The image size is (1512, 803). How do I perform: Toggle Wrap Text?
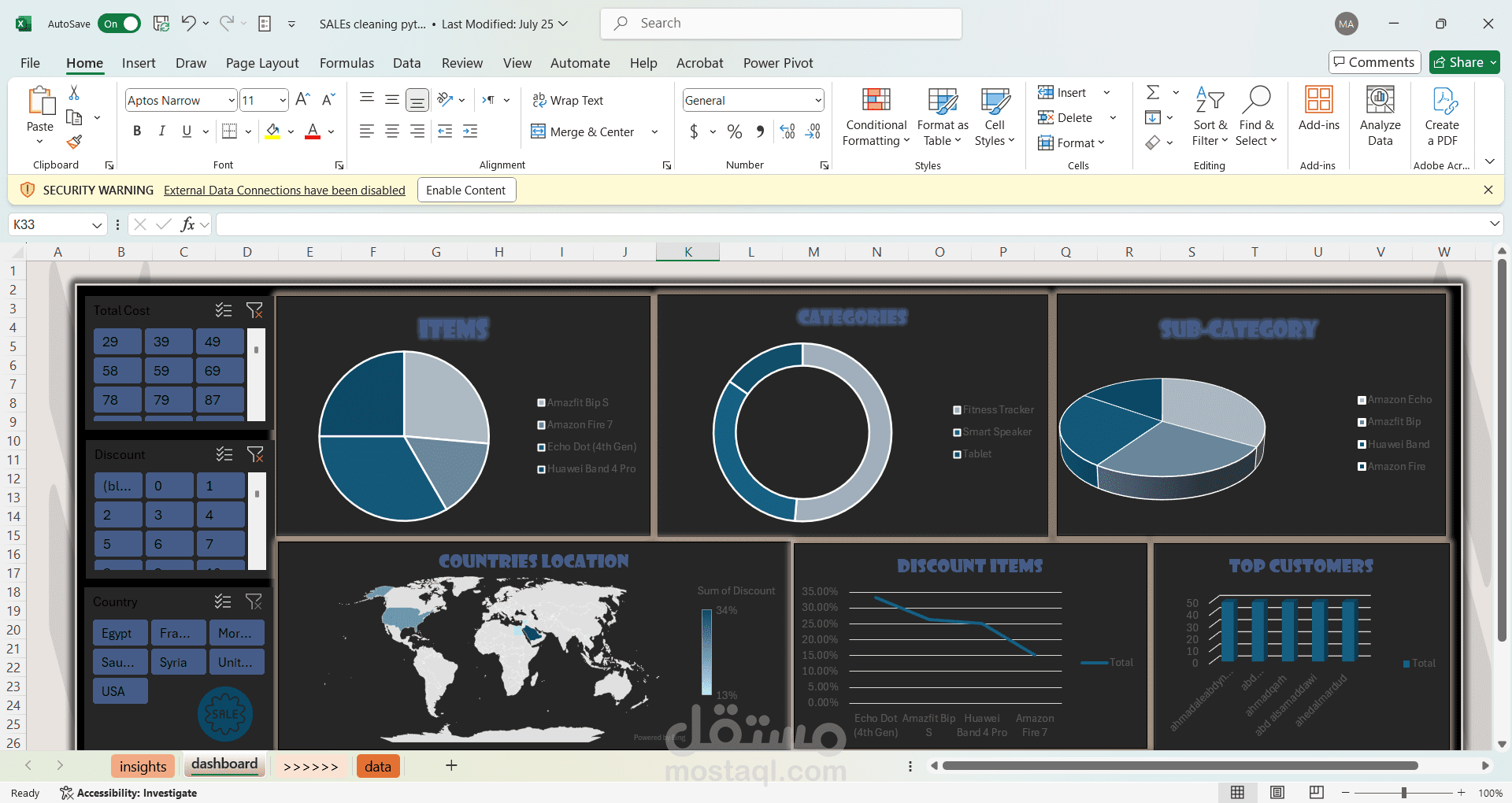point(568,100)
